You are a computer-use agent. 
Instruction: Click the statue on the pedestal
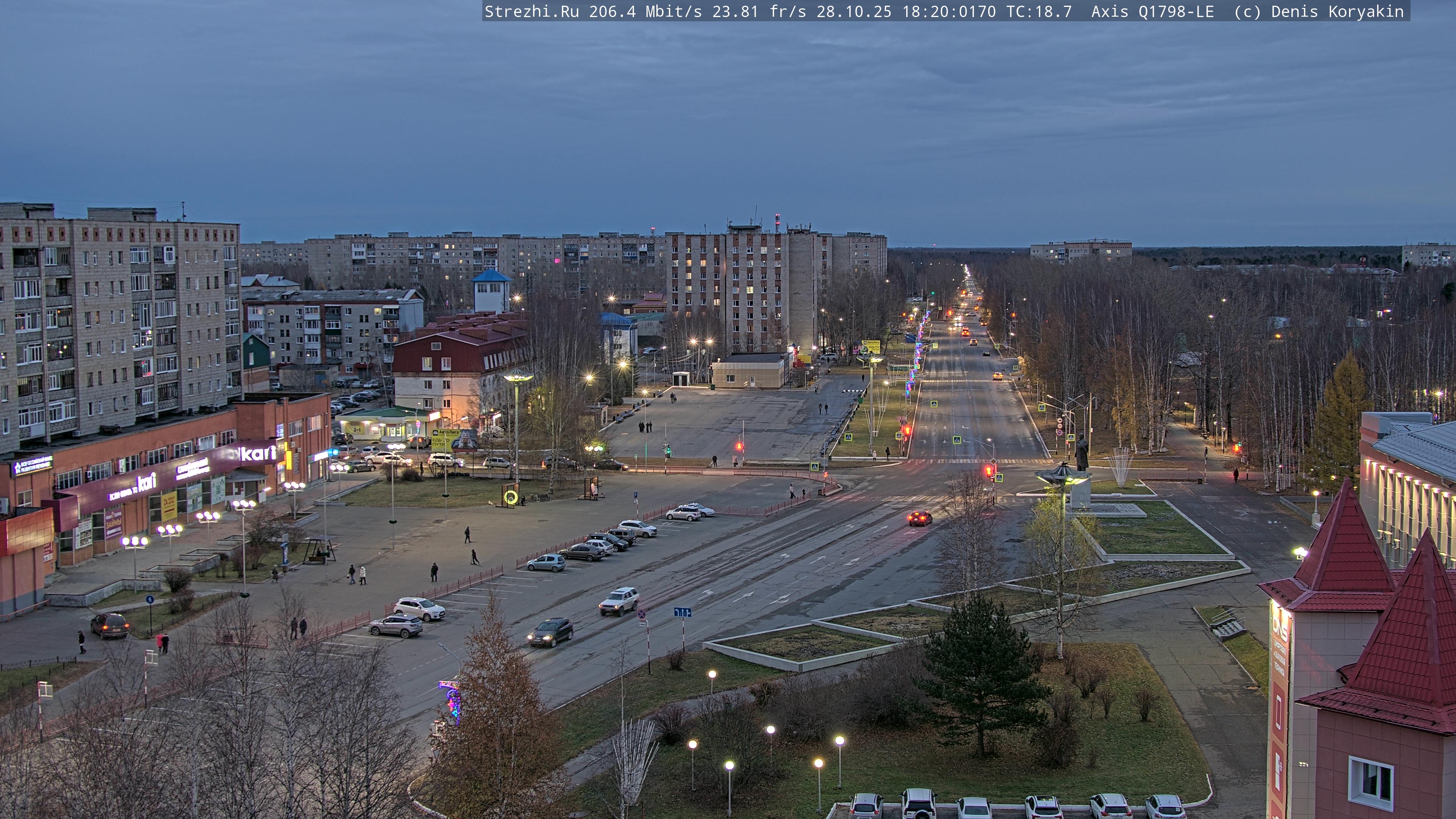[x=1082, y=452]
